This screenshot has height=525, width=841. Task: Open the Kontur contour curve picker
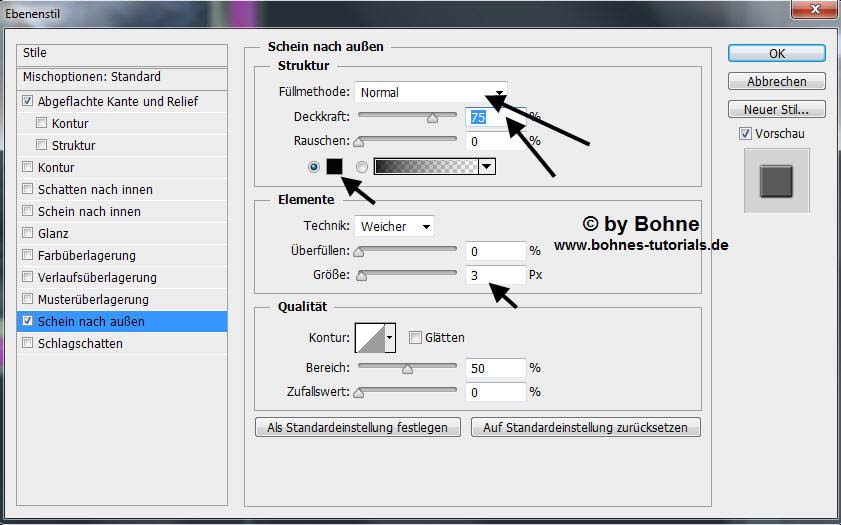(x=376, y=338)
